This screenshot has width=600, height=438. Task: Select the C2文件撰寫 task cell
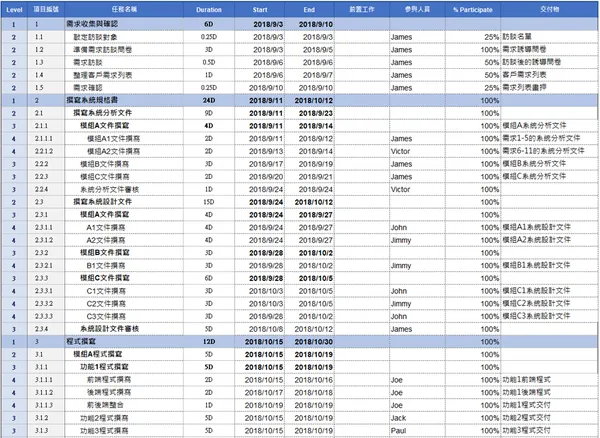pos(124,304)
